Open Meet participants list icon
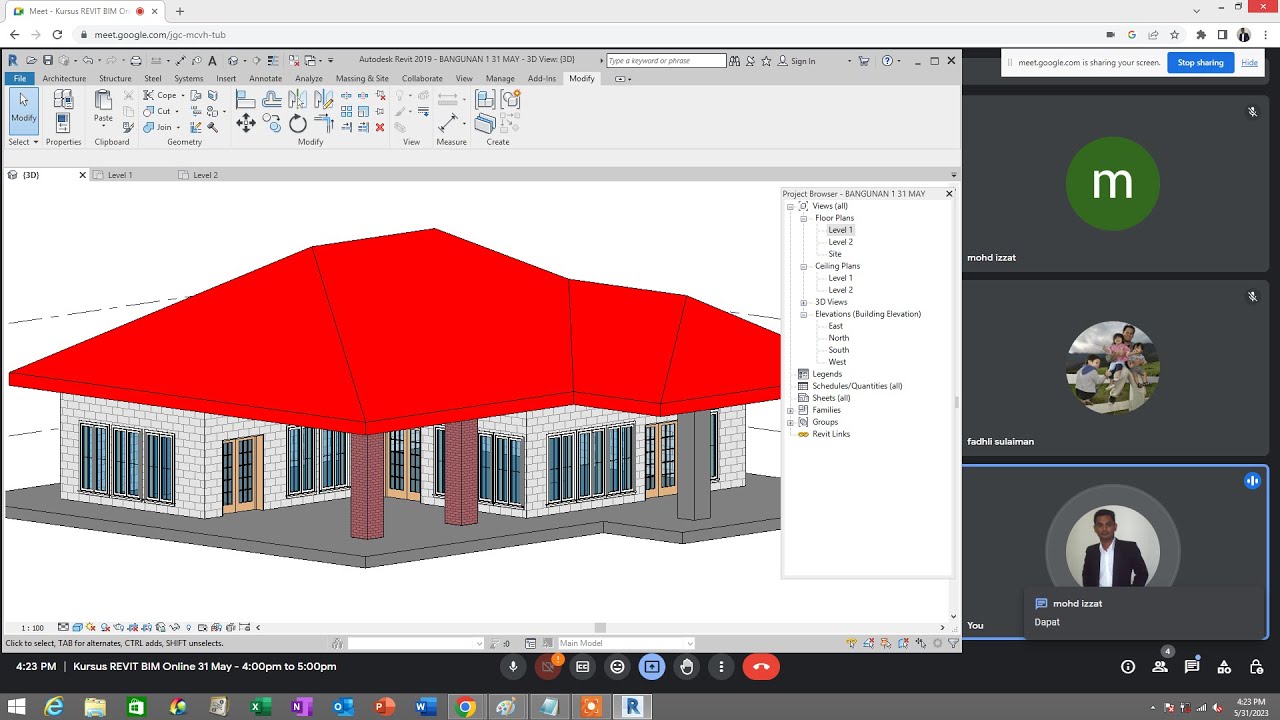 pos(1160,667)
